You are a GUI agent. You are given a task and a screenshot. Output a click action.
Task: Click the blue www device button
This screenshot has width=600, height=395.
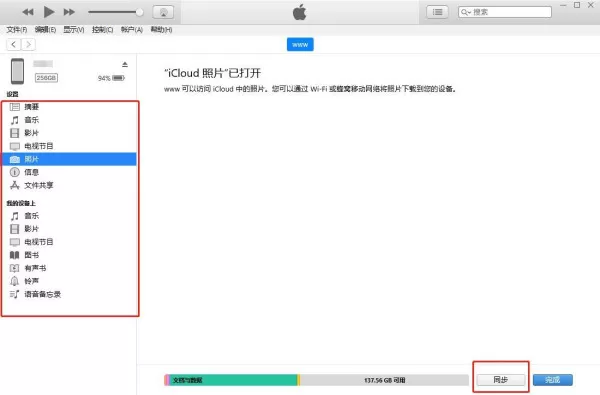(300, 44)
